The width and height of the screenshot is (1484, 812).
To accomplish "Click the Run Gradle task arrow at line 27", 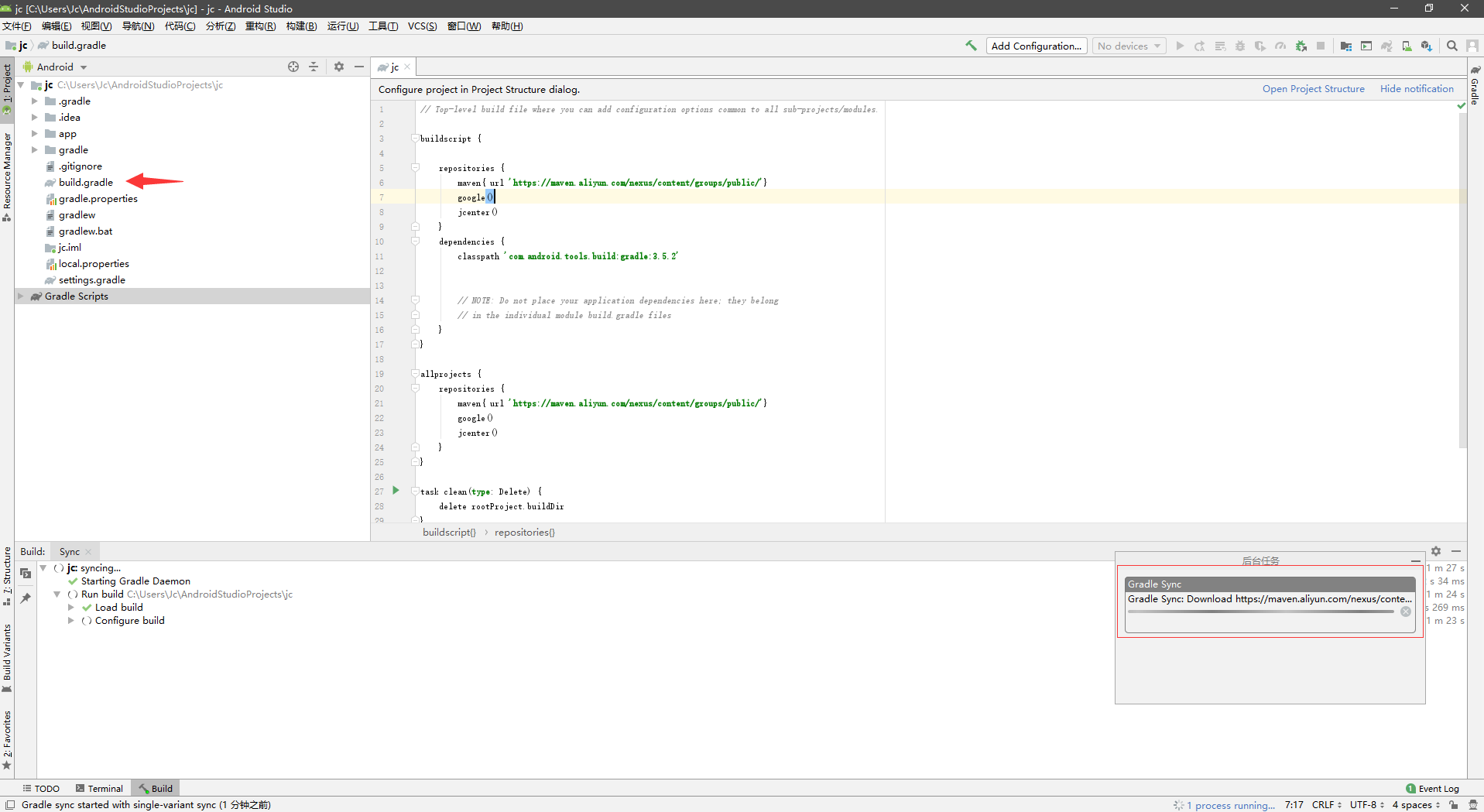I will 396,491.
